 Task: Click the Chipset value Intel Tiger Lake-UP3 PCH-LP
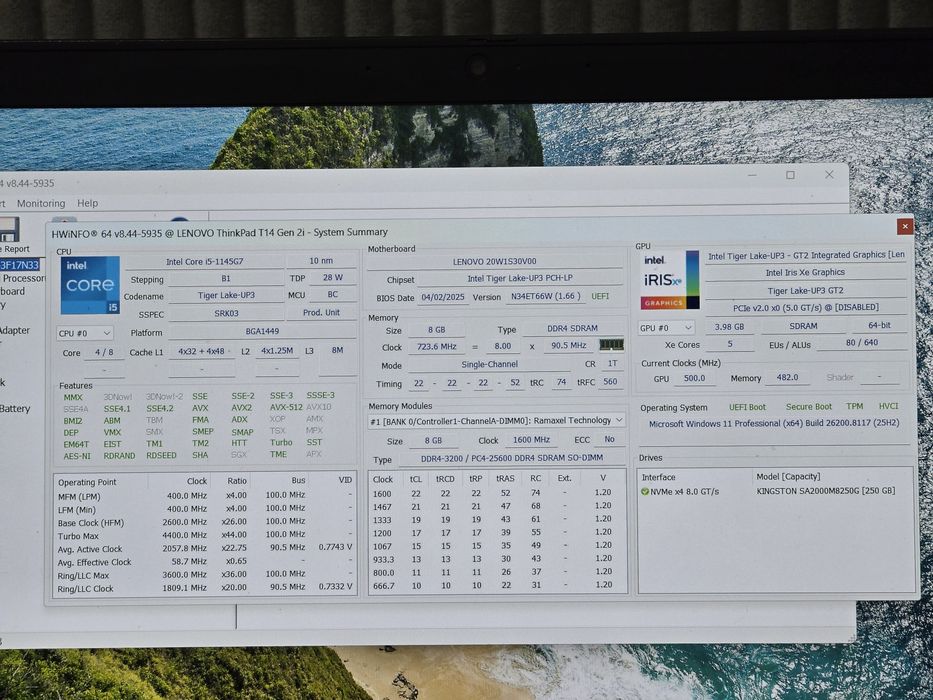click(520, 279)
